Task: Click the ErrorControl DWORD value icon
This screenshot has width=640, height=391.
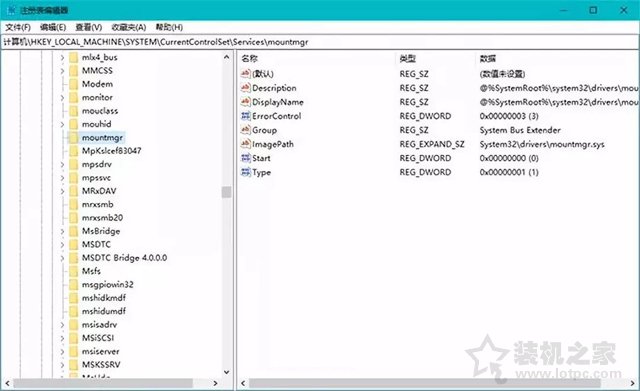Action: click(x=245, y=116)
